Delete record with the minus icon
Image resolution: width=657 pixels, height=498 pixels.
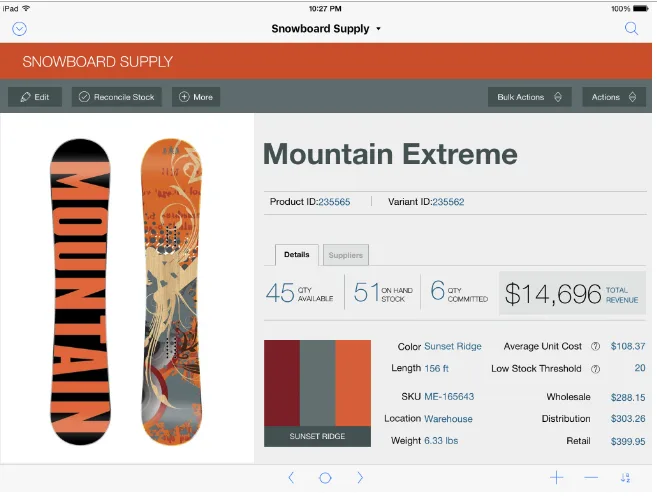591,477
